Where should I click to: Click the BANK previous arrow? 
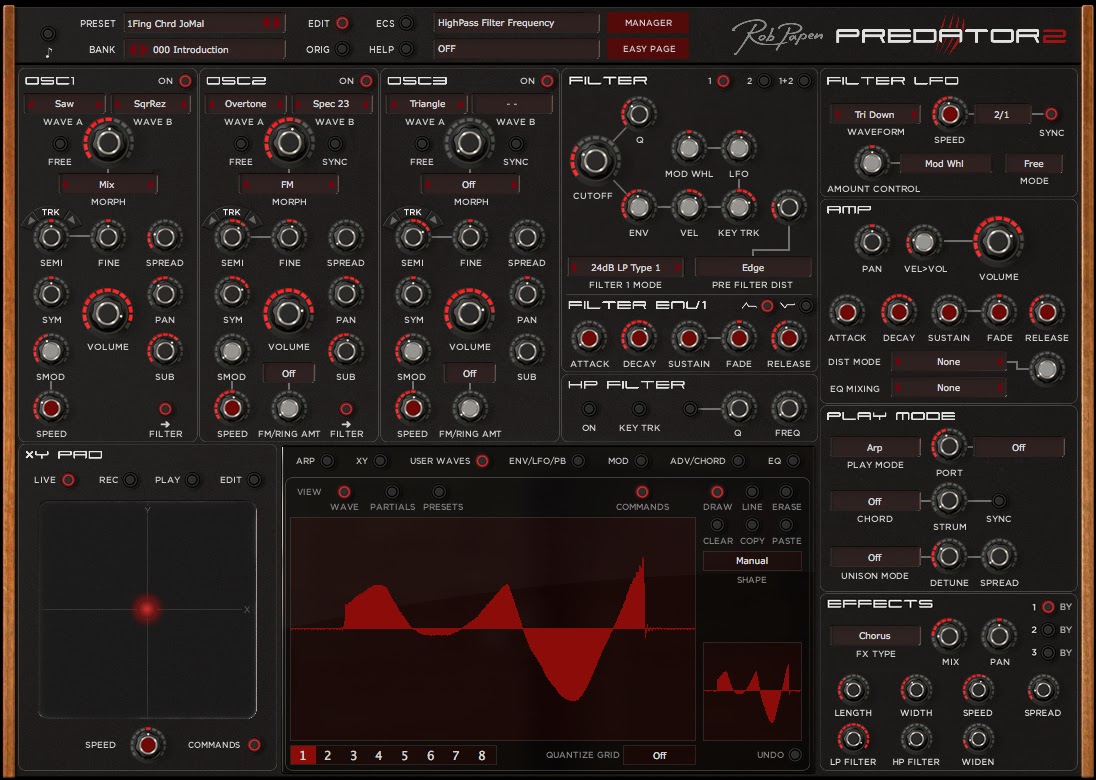point(134,50)
